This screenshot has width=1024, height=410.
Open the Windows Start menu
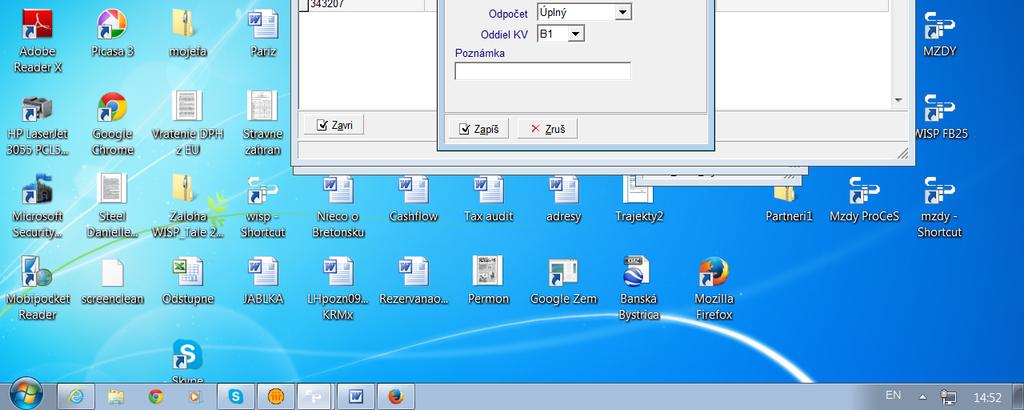(x=26, y=395)
